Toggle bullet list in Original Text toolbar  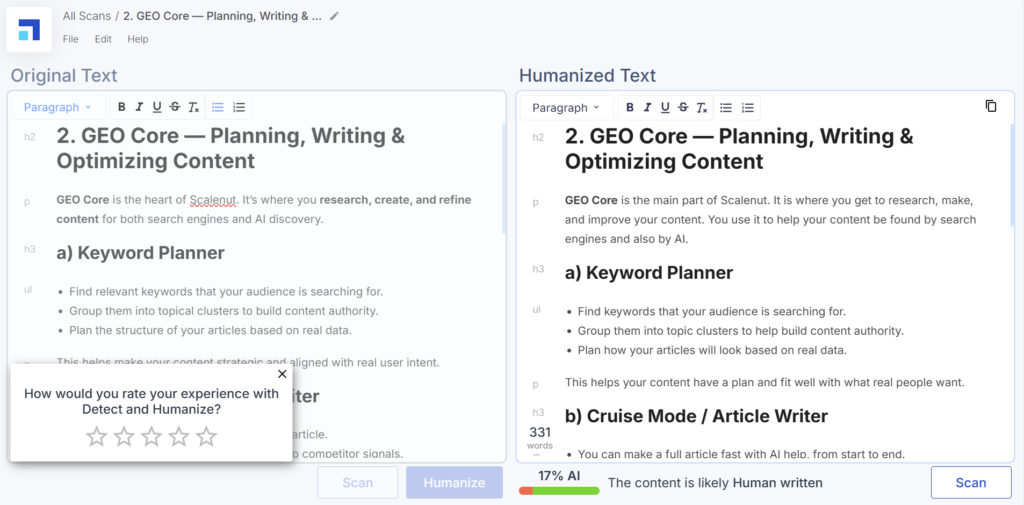pos(218,107)
